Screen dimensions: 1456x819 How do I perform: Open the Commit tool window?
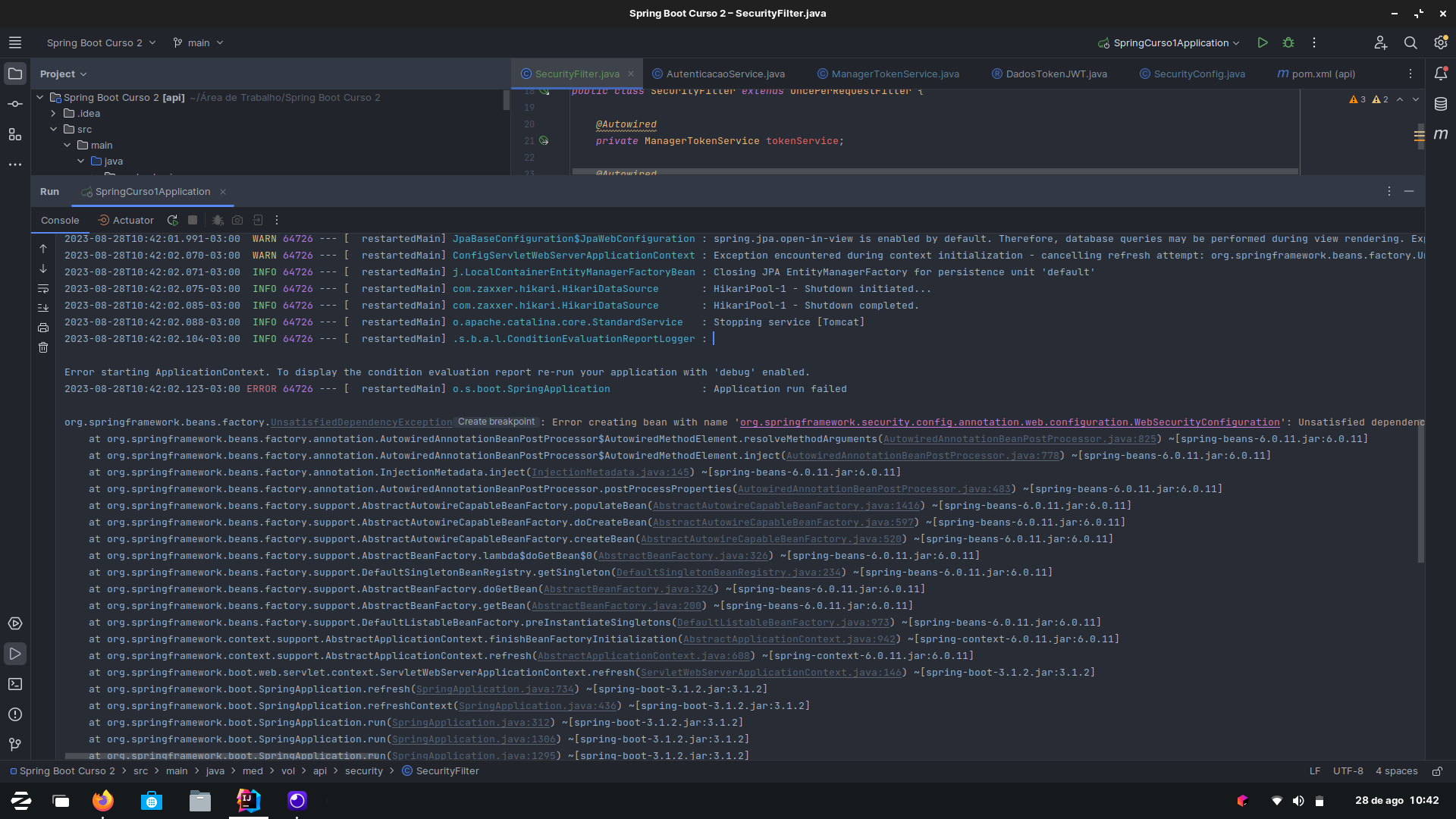pos(15,104)
